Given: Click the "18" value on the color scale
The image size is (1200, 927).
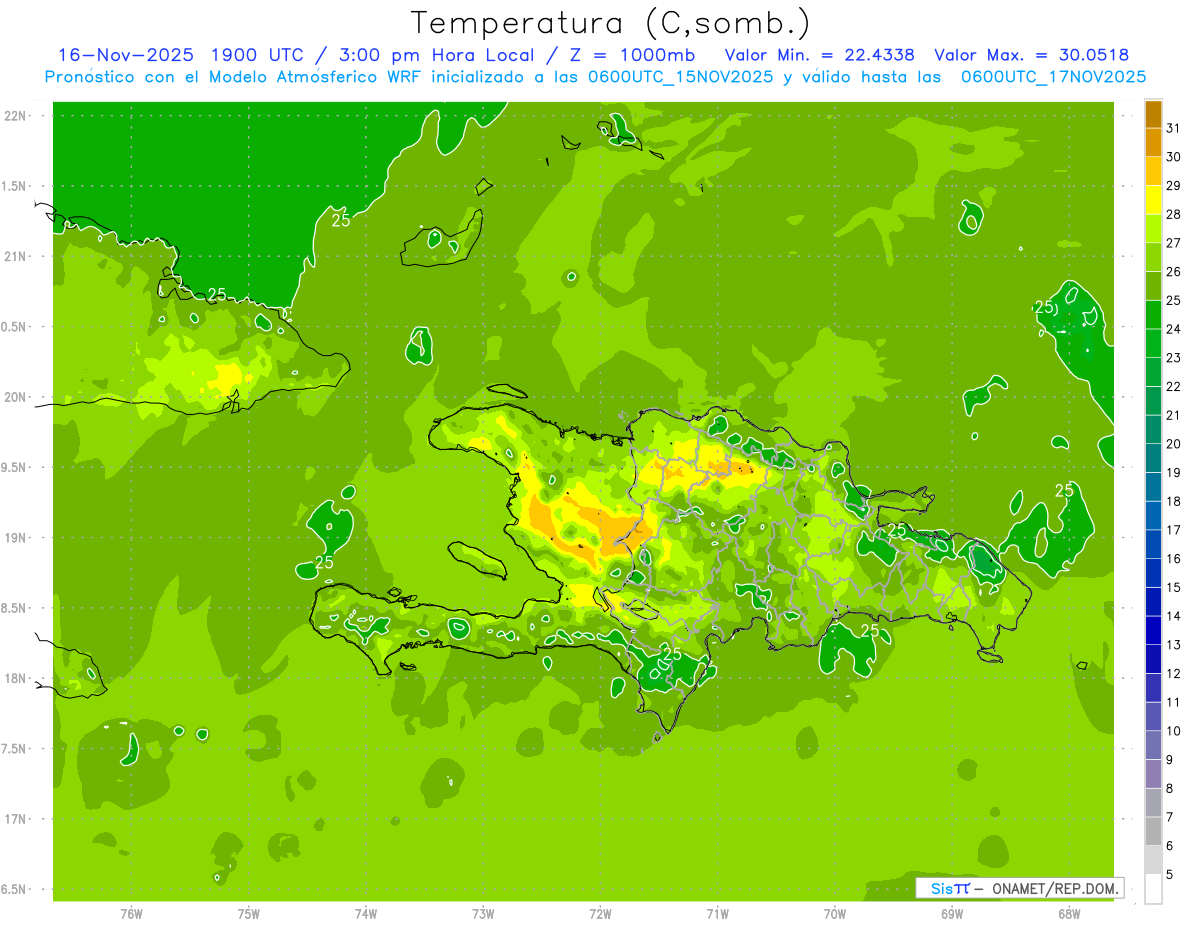Looking at the screenshot, I should click(x=1174, y=501).
